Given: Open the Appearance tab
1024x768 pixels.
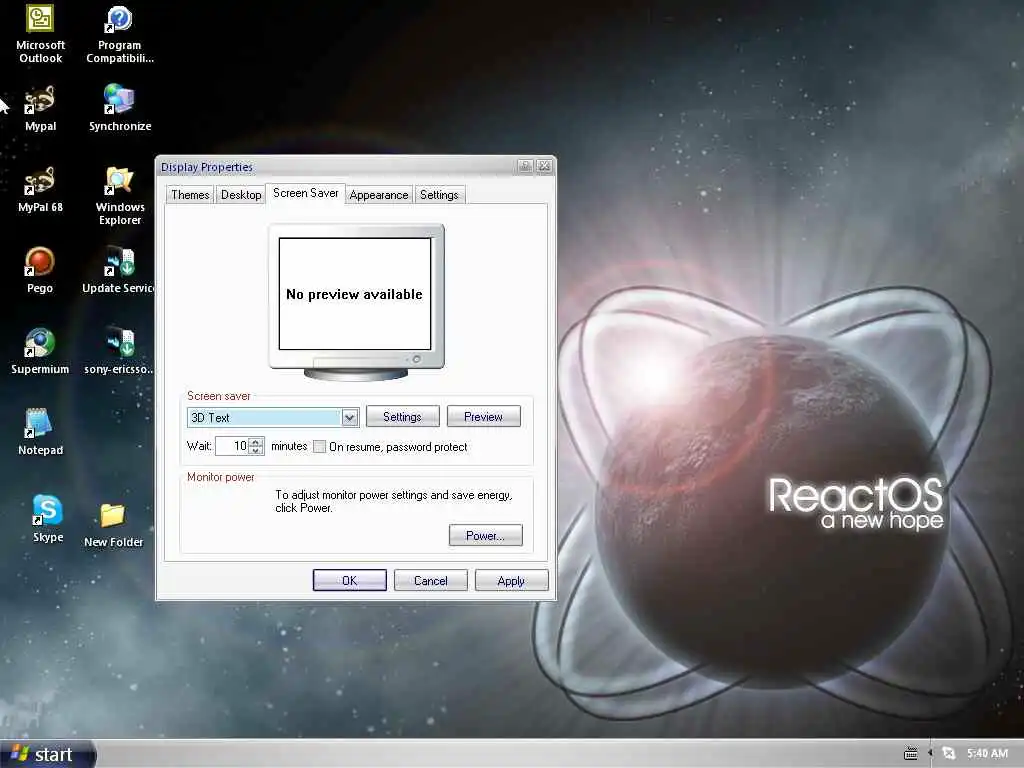Looking at the screenshot, I should [379, 195].
